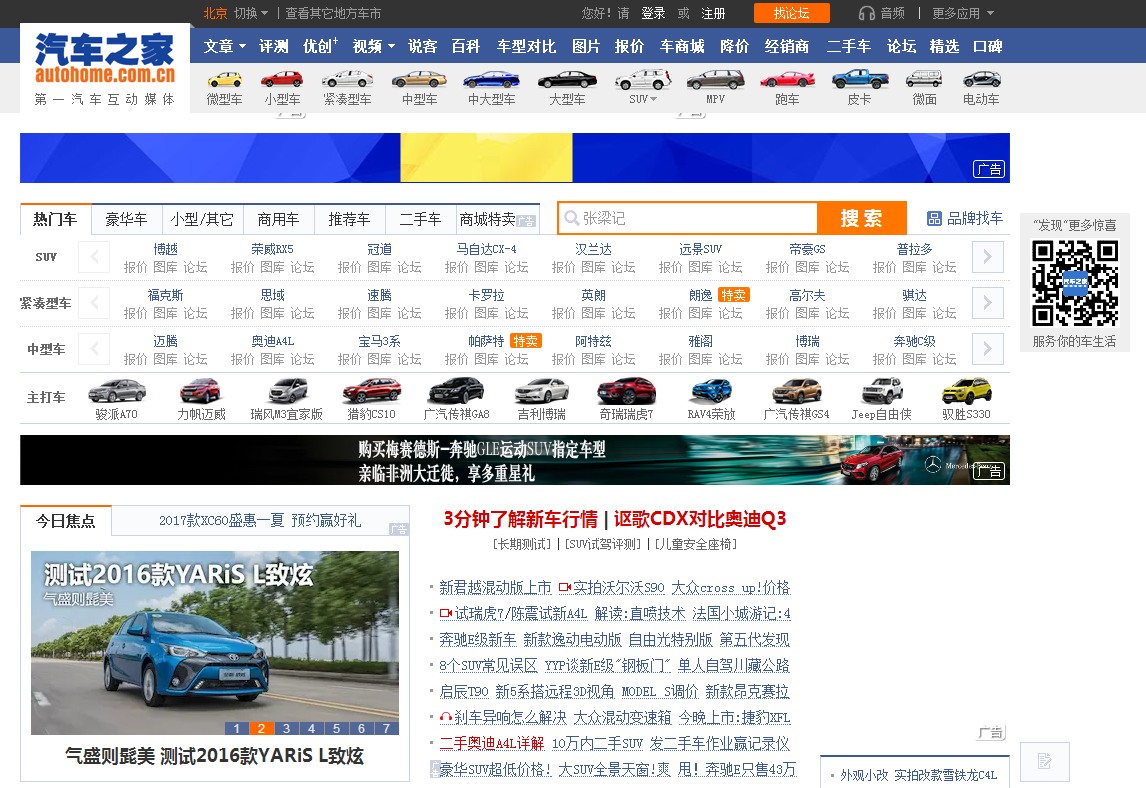This screenshot has width=1146, height=788.
Task: Open the 文章 dropdown menu
Action: click(221, 46)
